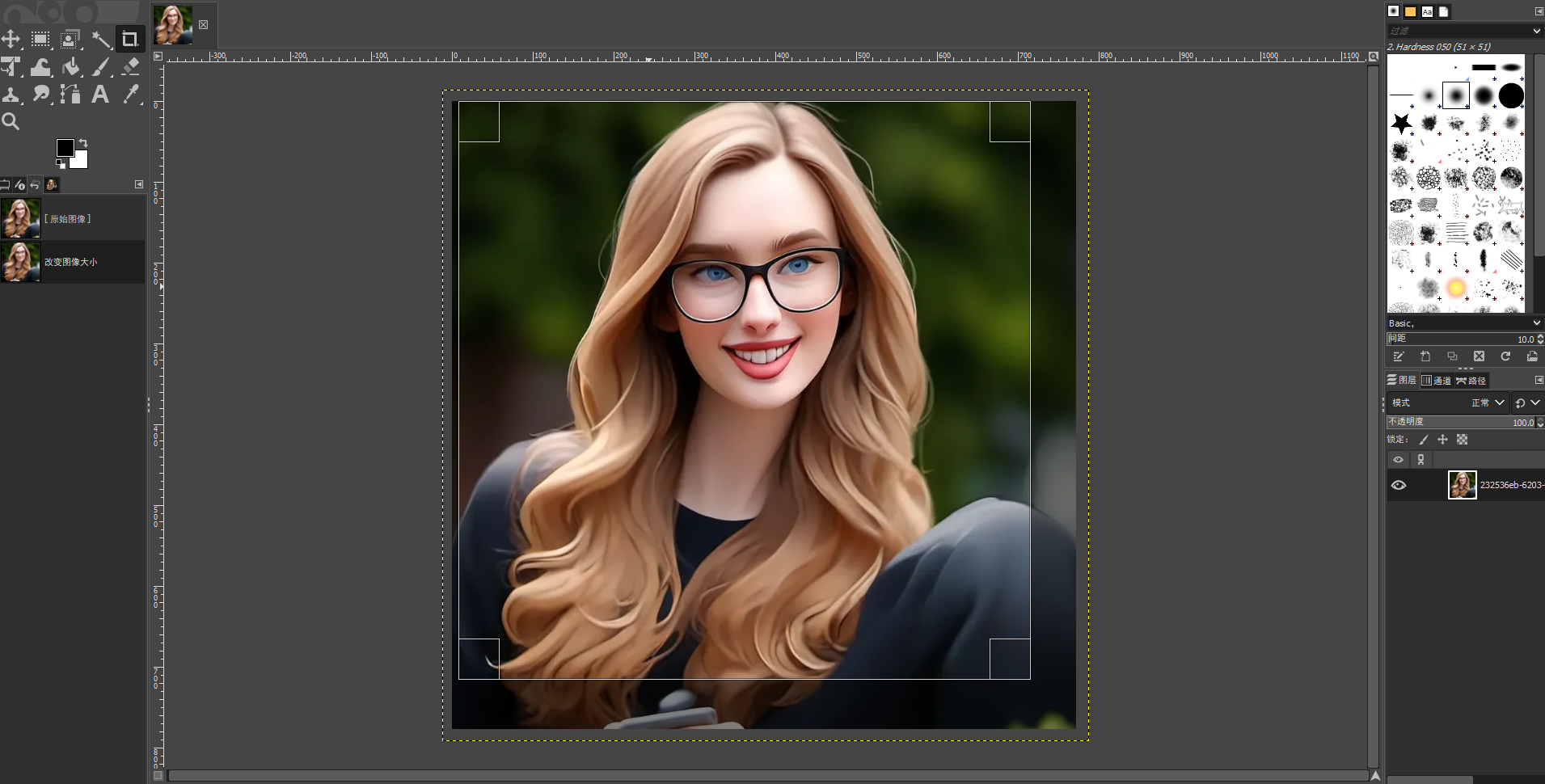Screen dimensions: 1545x784
Task: Reset colors to default black and white
Action: pyautogui.click(x=60, y=164)
